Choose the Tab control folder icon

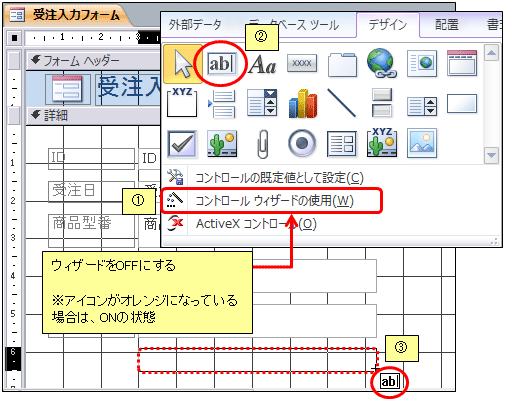[342, 64]
